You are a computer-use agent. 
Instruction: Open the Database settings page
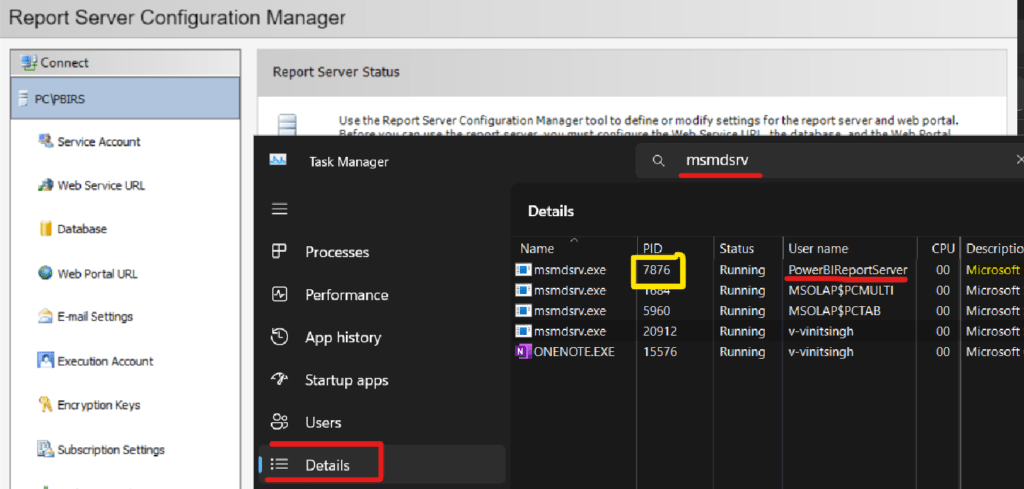82,229
